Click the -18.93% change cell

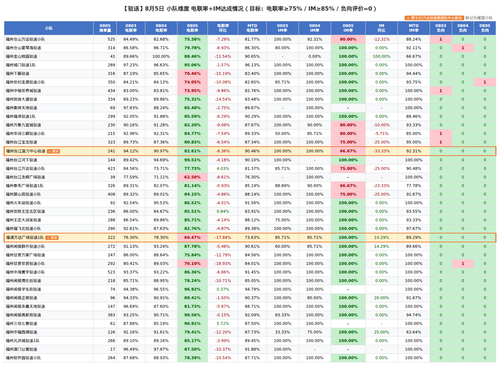coord(223,263)
